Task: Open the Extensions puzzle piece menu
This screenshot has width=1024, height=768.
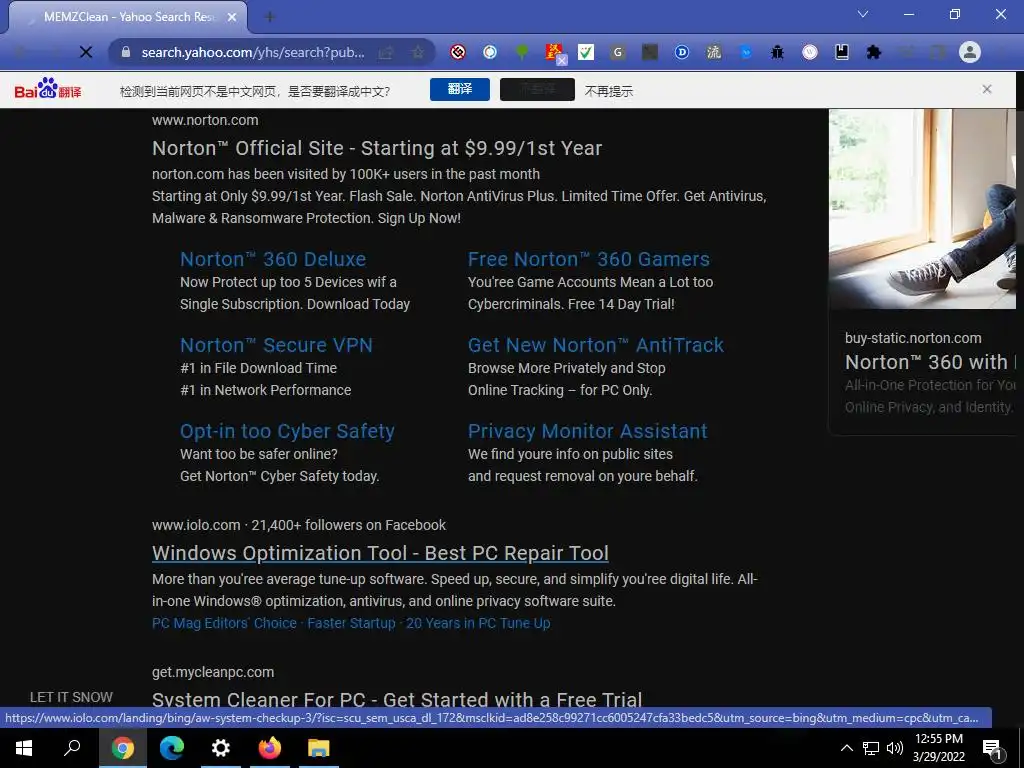Action: tap(874, 52)
